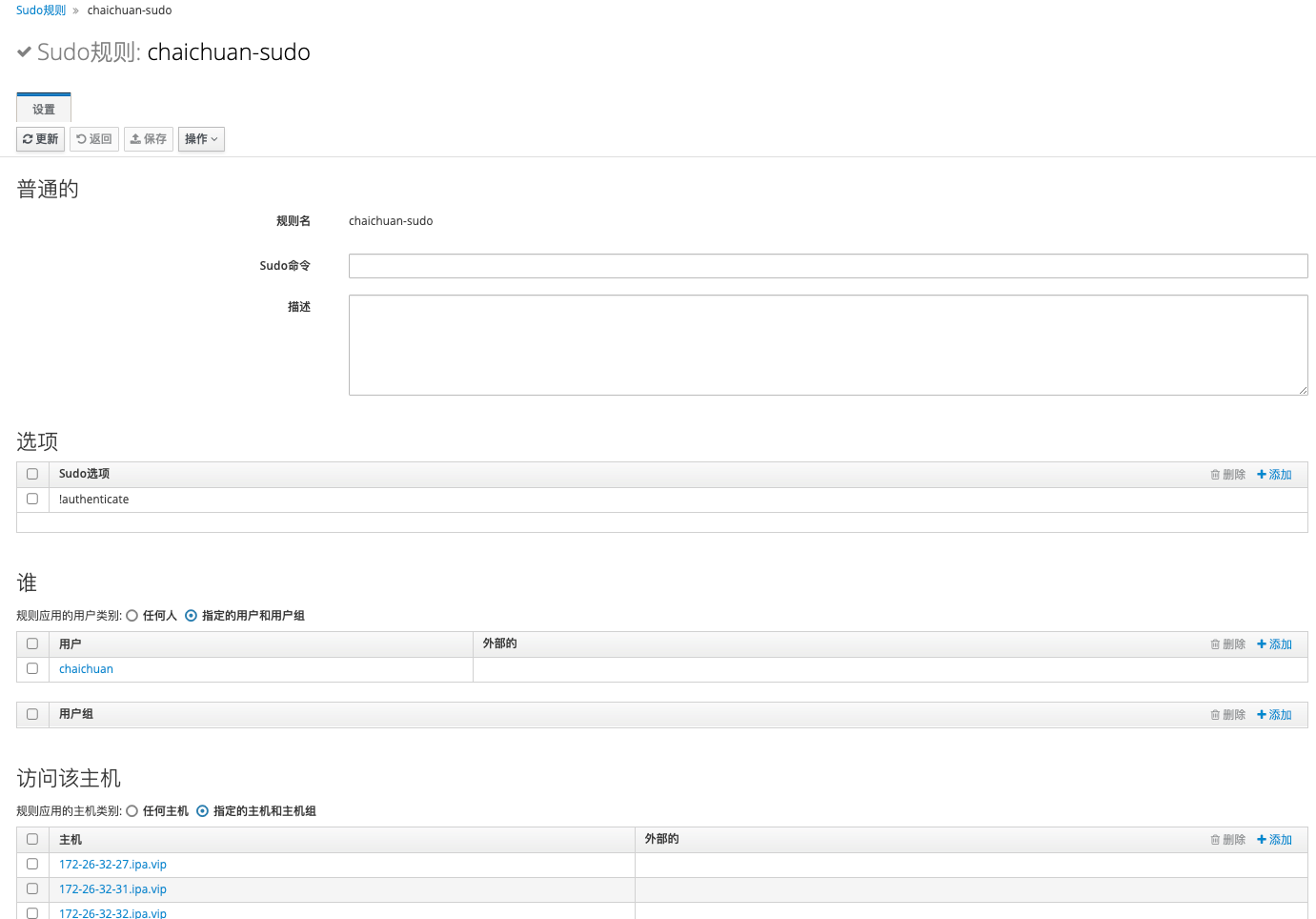Click the 更新 refresh button
1316x919 pixels.
point(40,139)
